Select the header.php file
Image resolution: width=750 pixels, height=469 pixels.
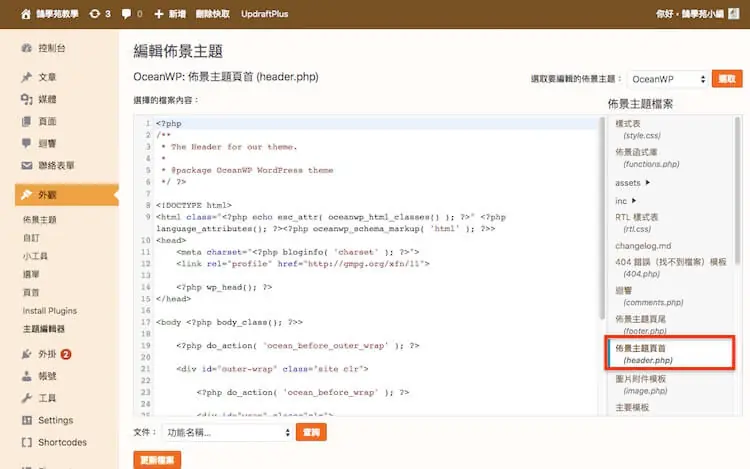pyautogui.click(x=670, y=353)
